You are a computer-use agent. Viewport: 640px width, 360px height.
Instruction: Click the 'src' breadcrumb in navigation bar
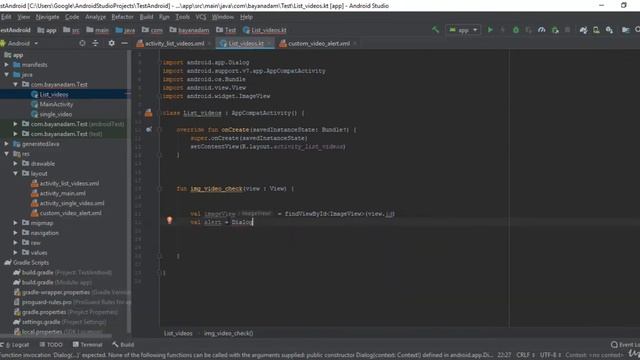[x=71, y=30]
